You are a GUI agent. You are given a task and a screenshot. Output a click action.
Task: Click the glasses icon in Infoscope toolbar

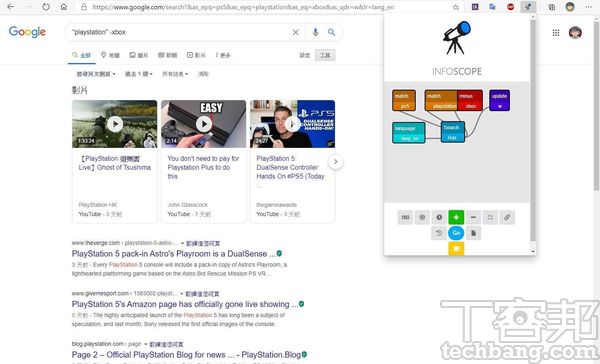coord(405,217)
